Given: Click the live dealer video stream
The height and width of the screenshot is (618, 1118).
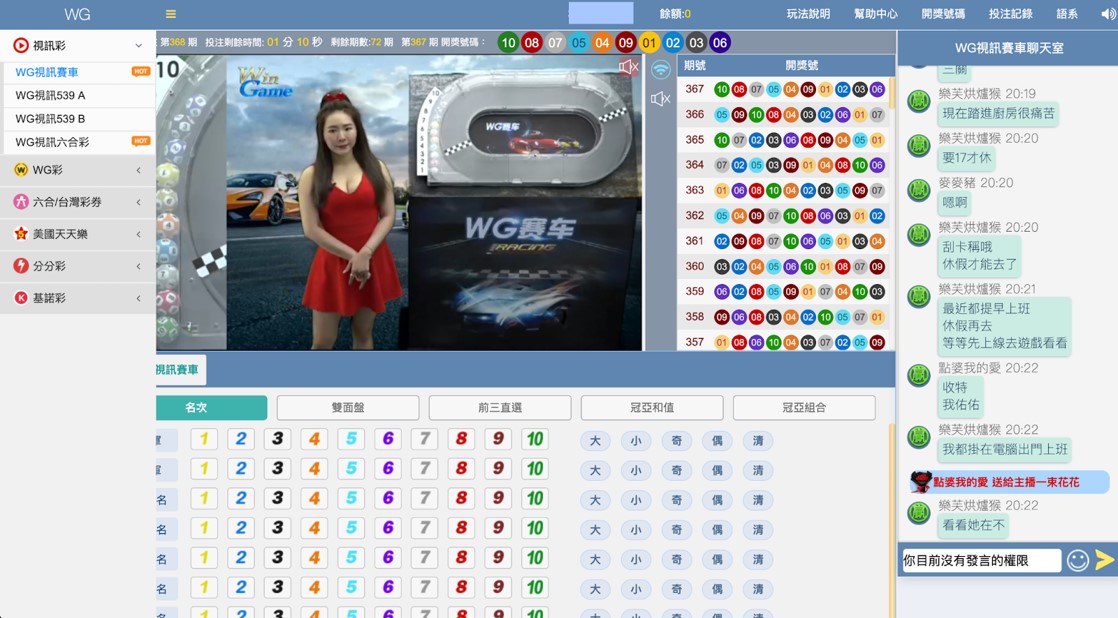Looking at the screenshot, I should click(399, 204).
